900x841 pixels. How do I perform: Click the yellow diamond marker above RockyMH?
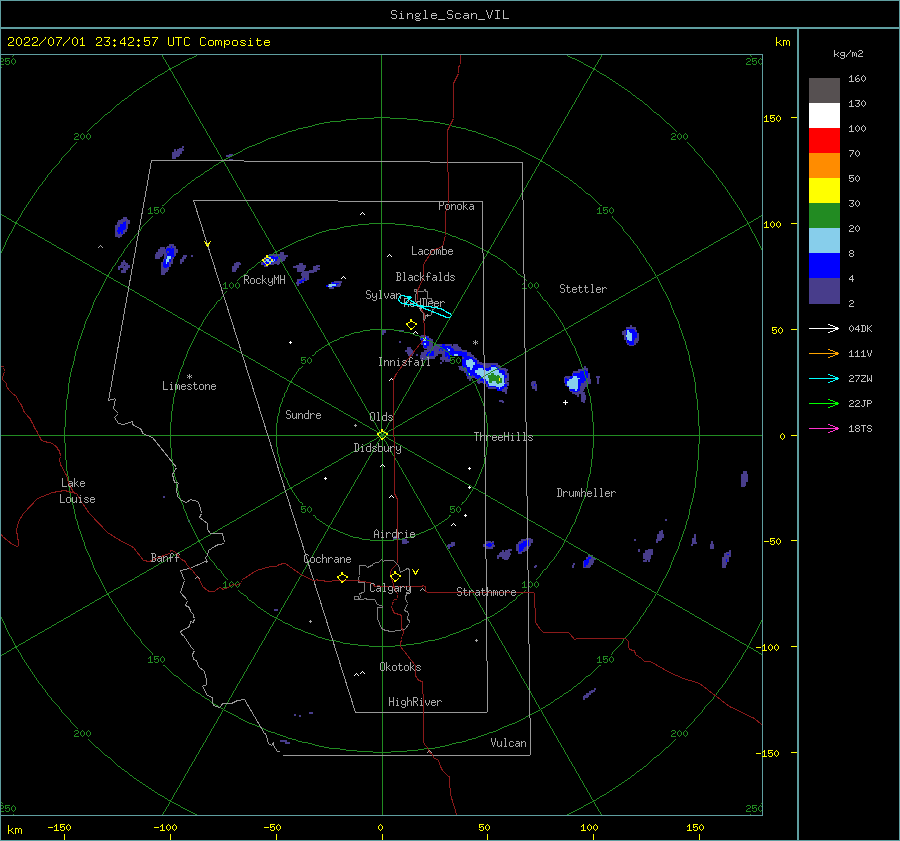click(267, 261)
